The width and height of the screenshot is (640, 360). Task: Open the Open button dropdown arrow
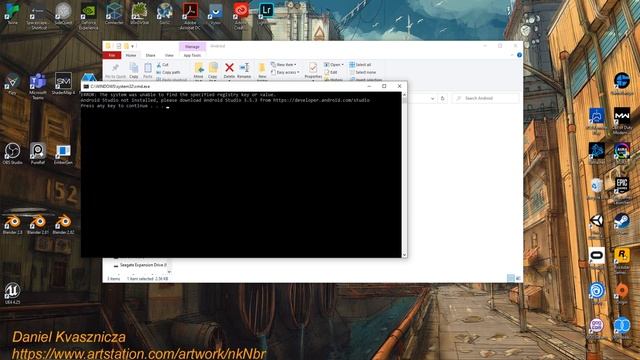342,64
